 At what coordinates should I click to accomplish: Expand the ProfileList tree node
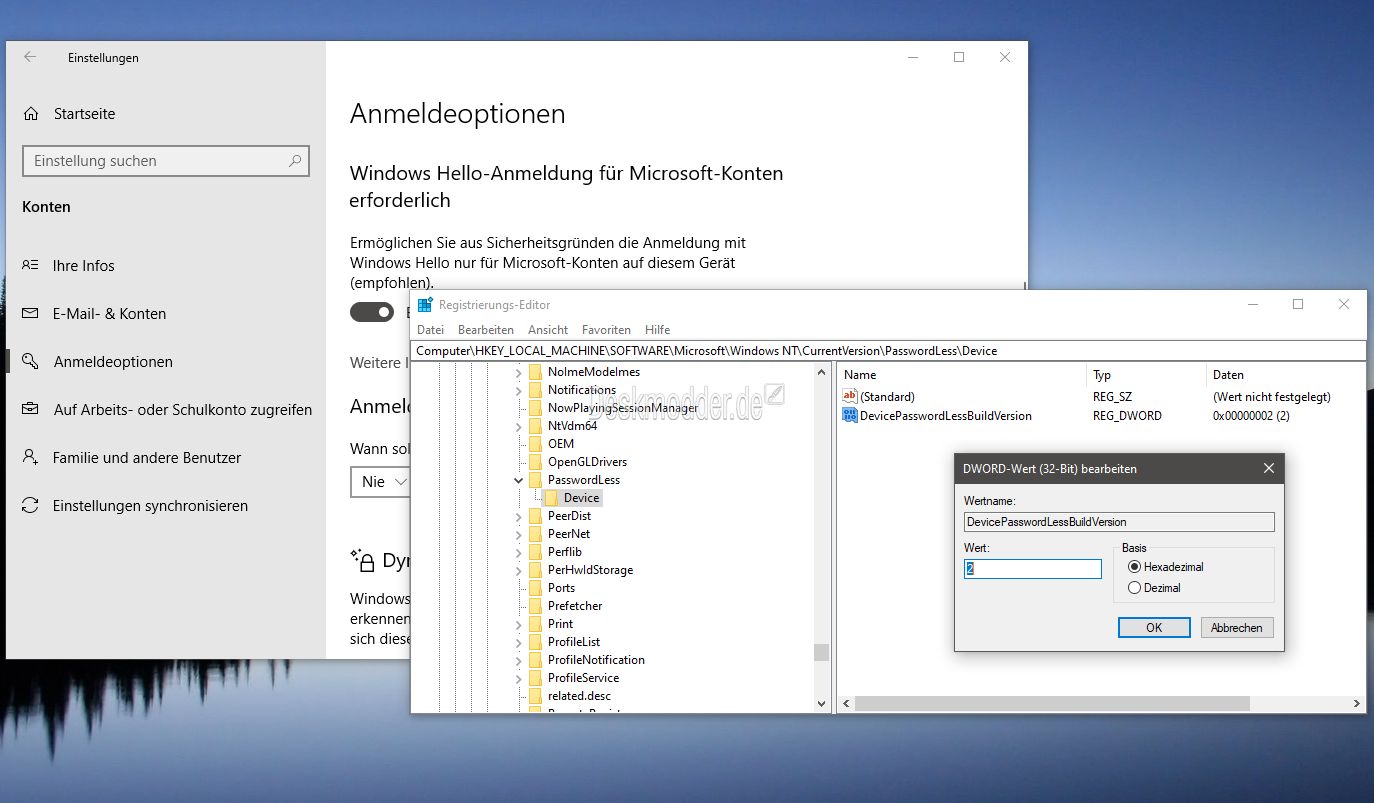click(519, 642)
